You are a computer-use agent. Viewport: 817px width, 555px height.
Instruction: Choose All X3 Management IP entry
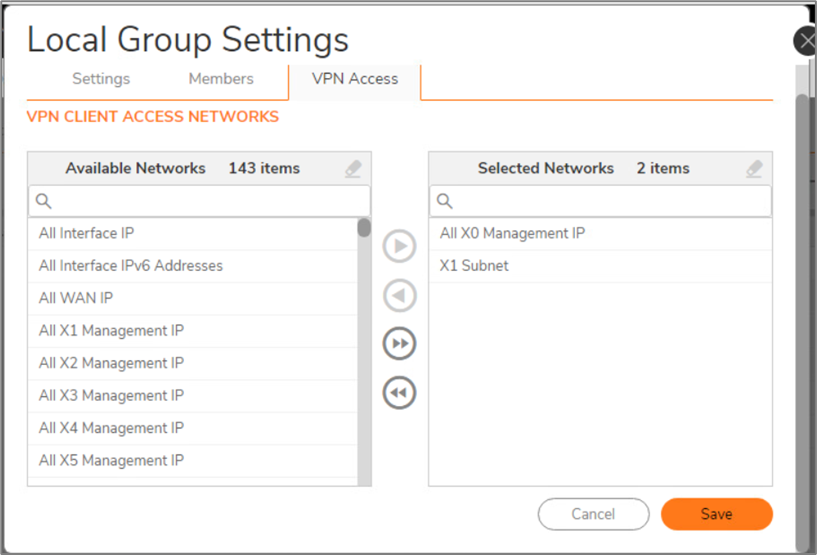point(111,395)
